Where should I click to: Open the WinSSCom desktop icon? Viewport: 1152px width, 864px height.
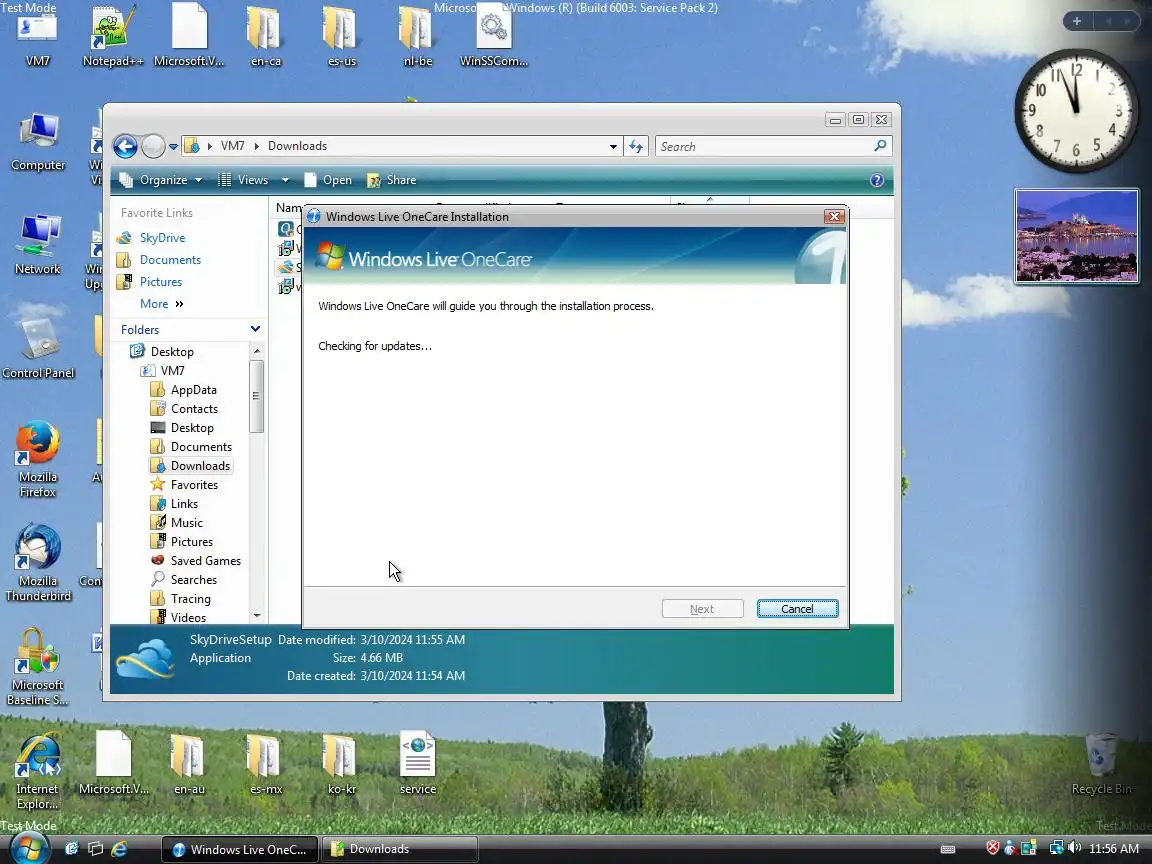(494, 35)
